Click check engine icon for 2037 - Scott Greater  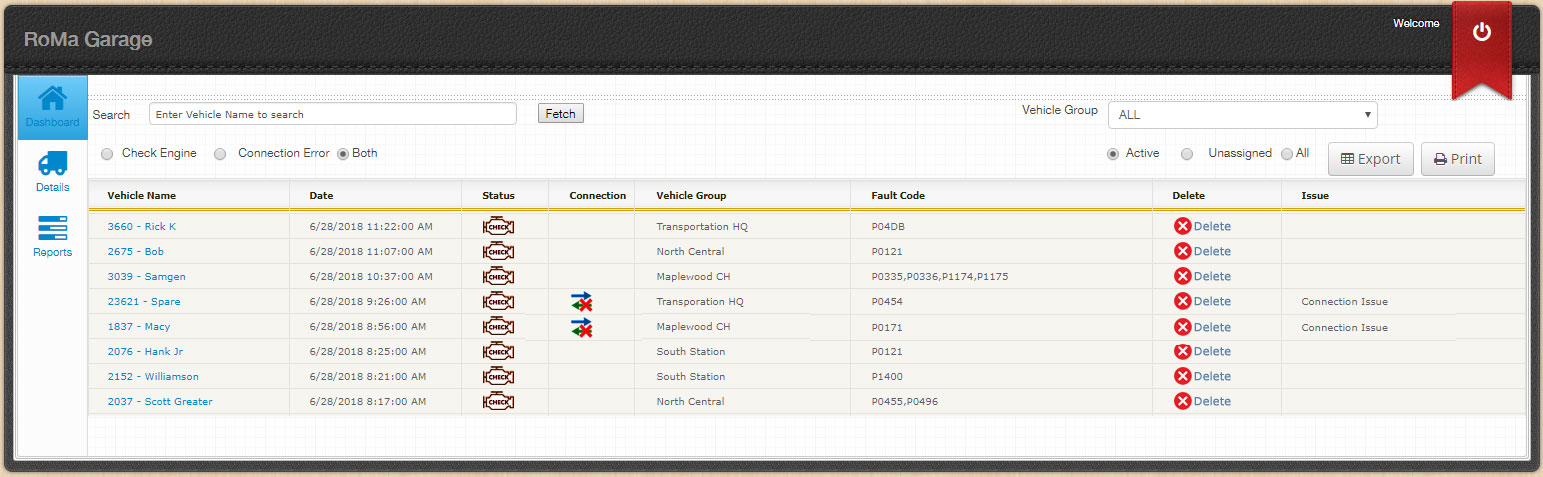tap(498, 401)
